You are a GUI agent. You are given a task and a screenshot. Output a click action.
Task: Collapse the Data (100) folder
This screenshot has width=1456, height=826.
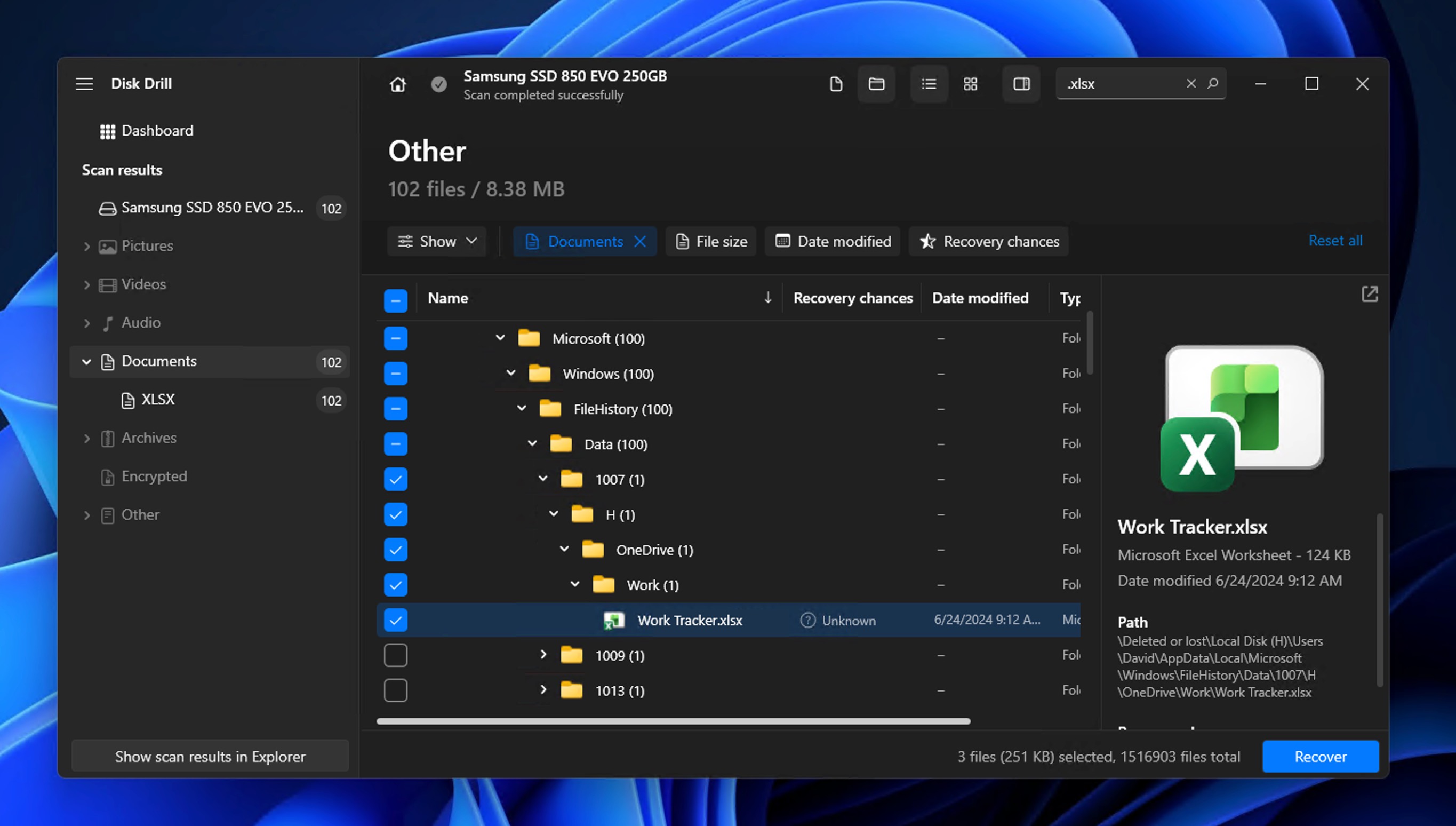pos(532,443)
